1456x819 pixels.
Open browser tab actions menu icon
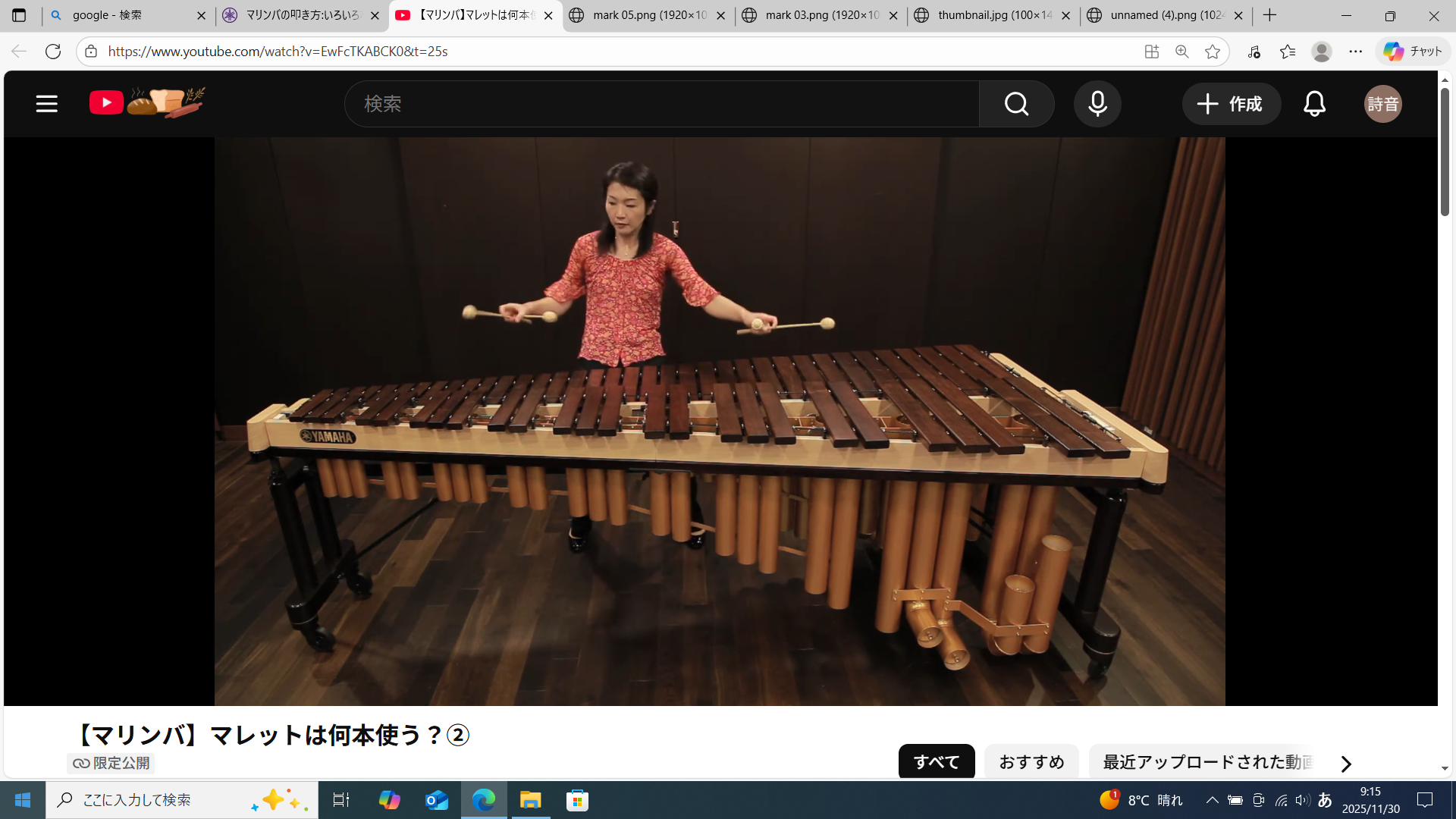point(19,15)
